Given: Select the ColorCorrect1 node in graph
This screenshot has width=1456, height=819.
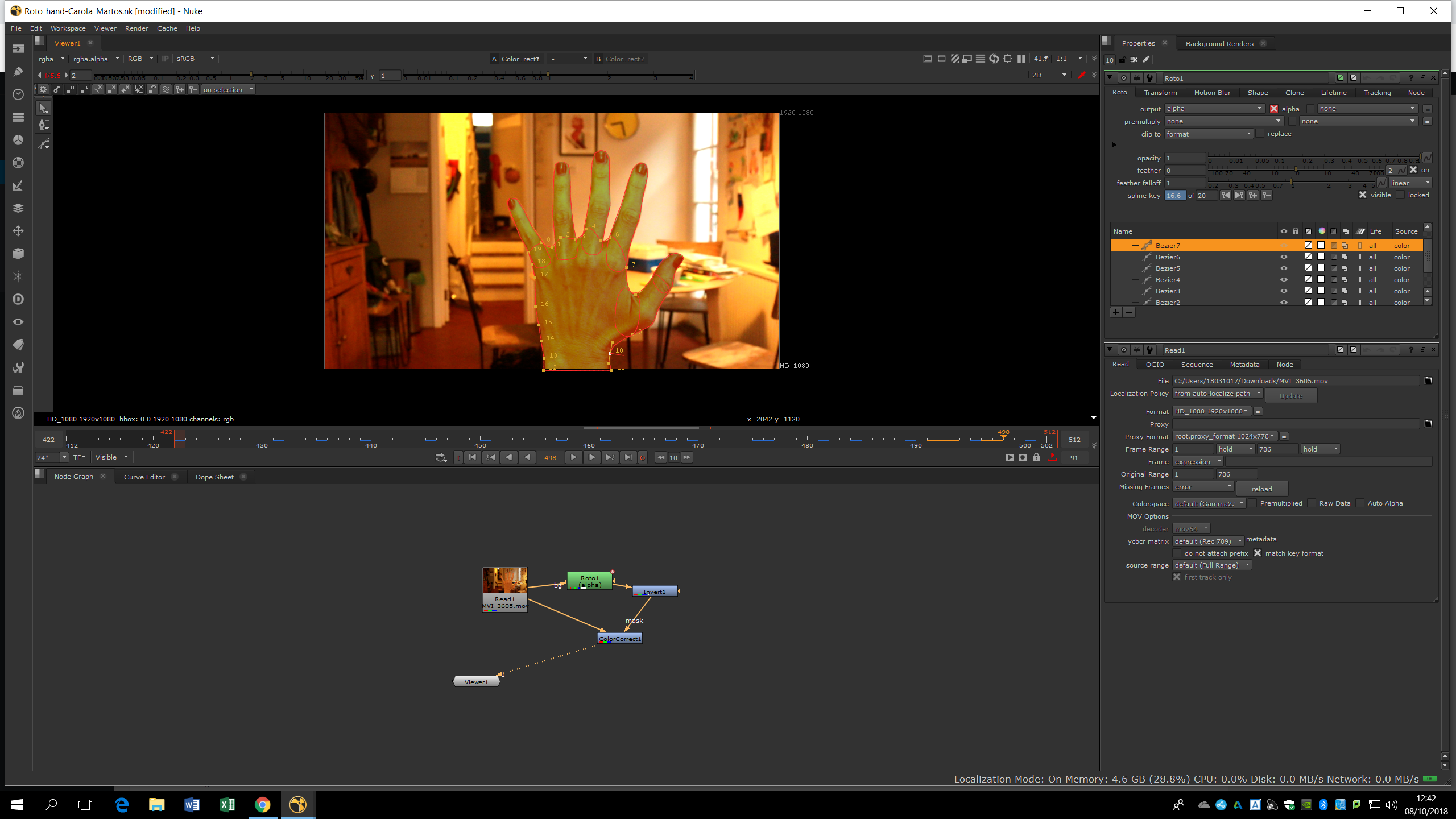Looking at the screenshot, I should (620, 639).
